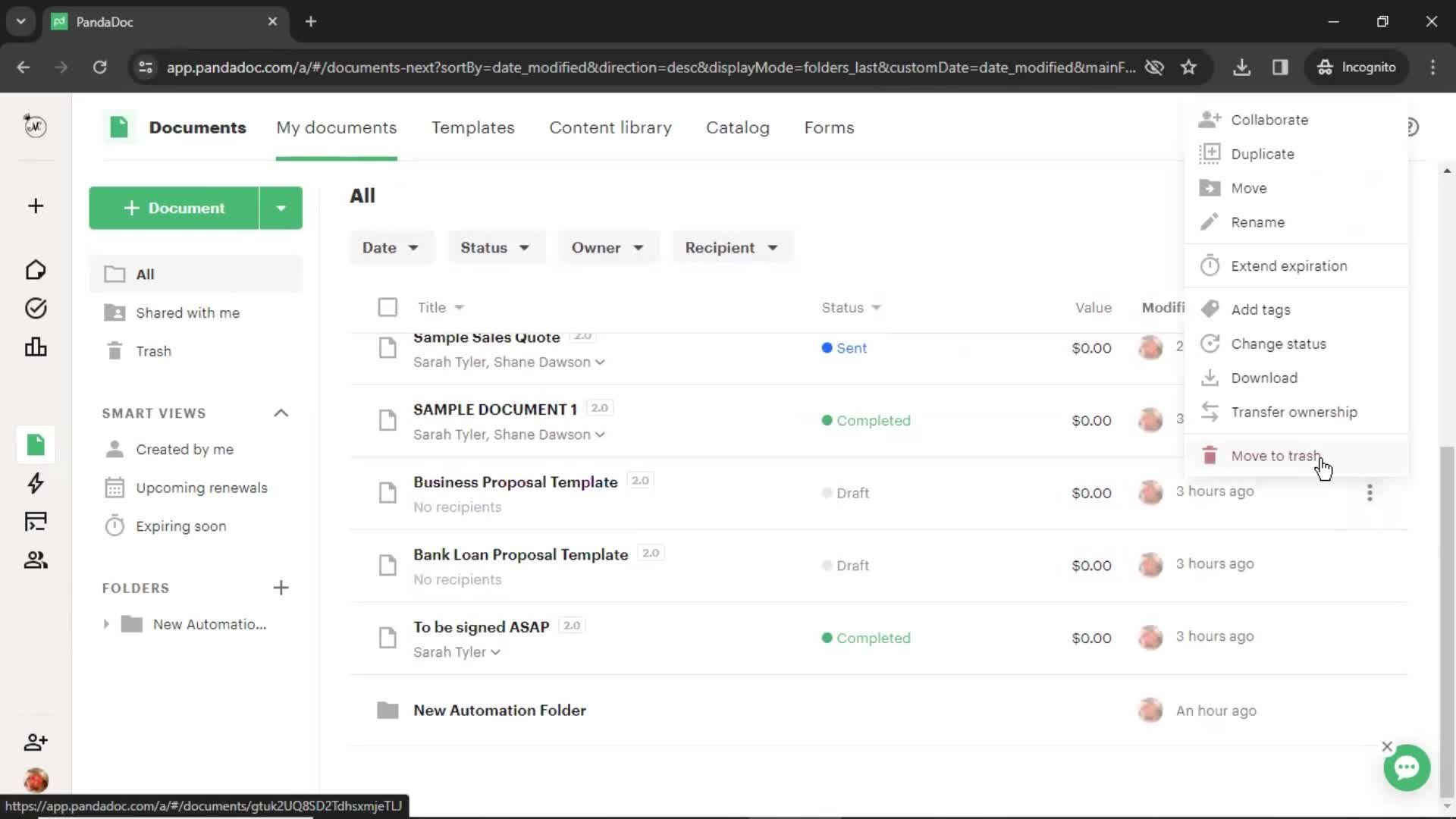
Task: Click the browser address bar URL field
Action: click(651, 67)
